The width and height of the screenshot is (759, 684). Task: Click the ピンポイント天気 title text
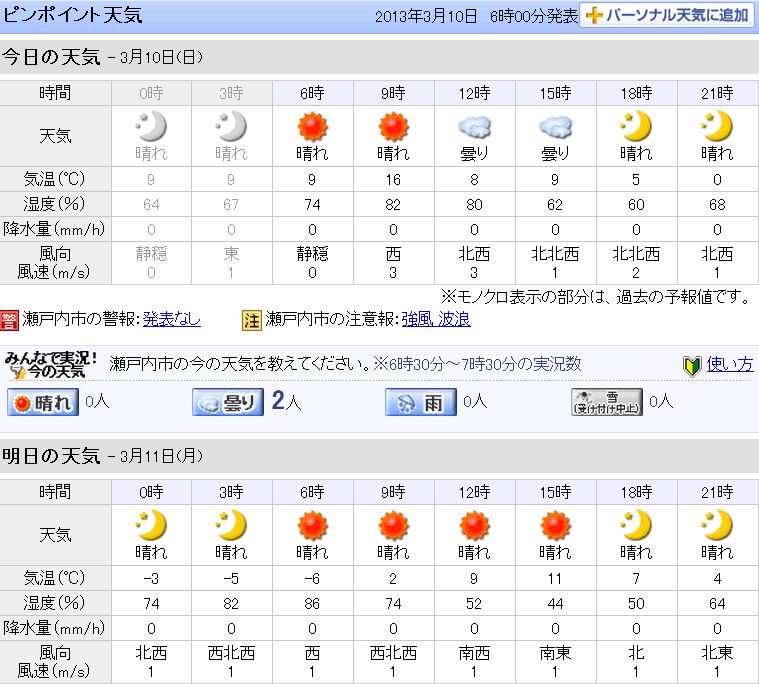(x=73, y=15)
